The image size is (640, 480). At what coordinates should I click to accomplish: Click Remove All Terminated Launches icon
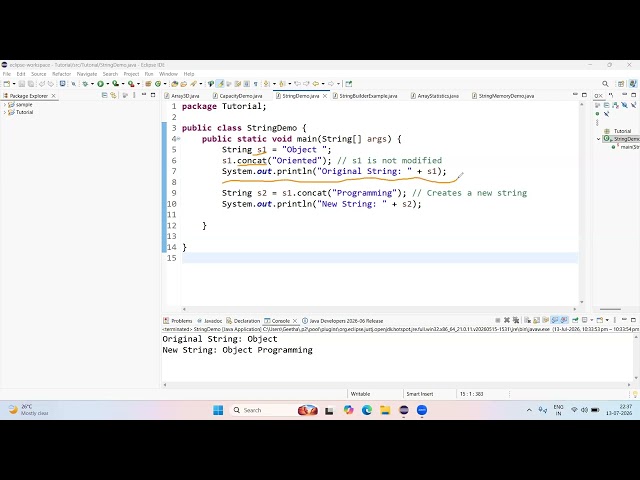[x=516, y=320]
